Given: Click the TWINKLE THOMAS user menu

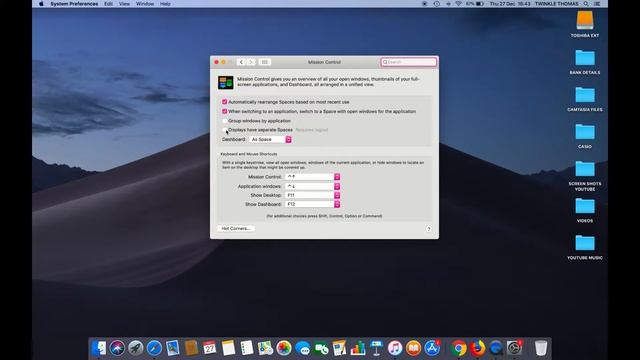Looking at the screenshot, I should coord(557,4).
